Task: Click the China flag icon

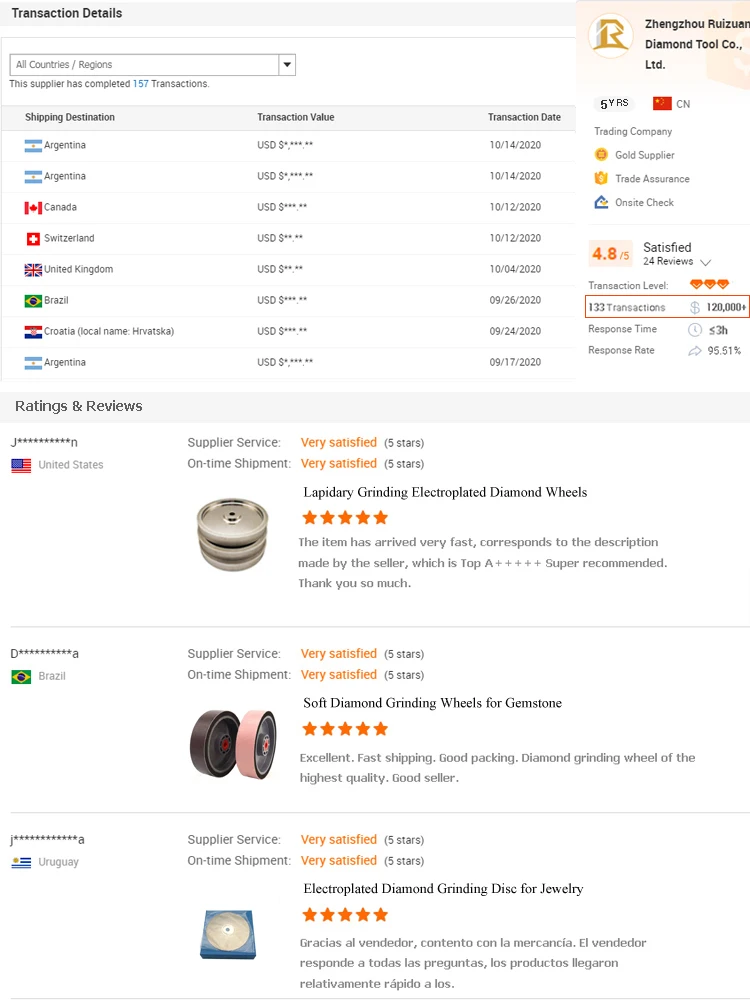Action: (662, 103)
